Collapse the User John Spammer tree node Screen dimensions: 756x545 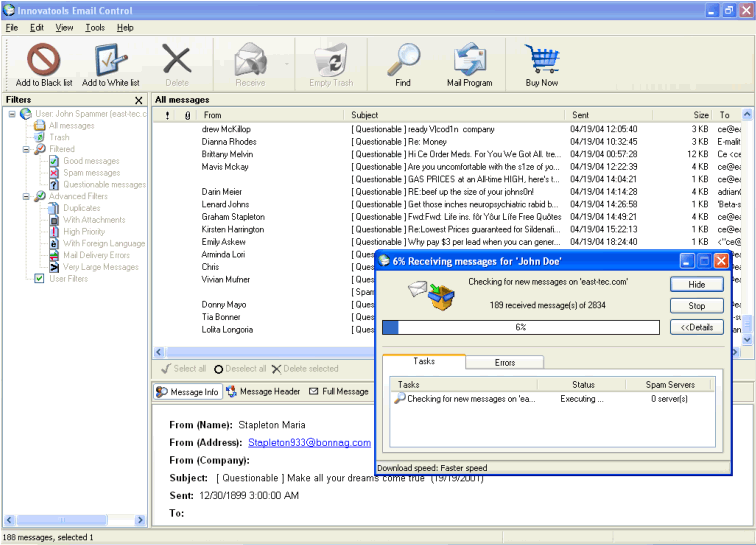click(12, 114)
